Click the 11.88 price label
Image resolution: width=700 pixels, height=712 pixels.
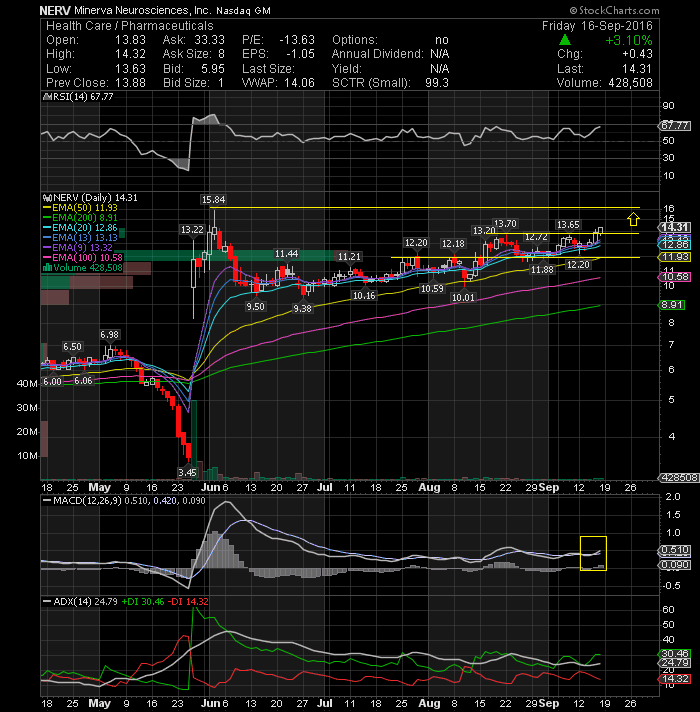(542, 270)
